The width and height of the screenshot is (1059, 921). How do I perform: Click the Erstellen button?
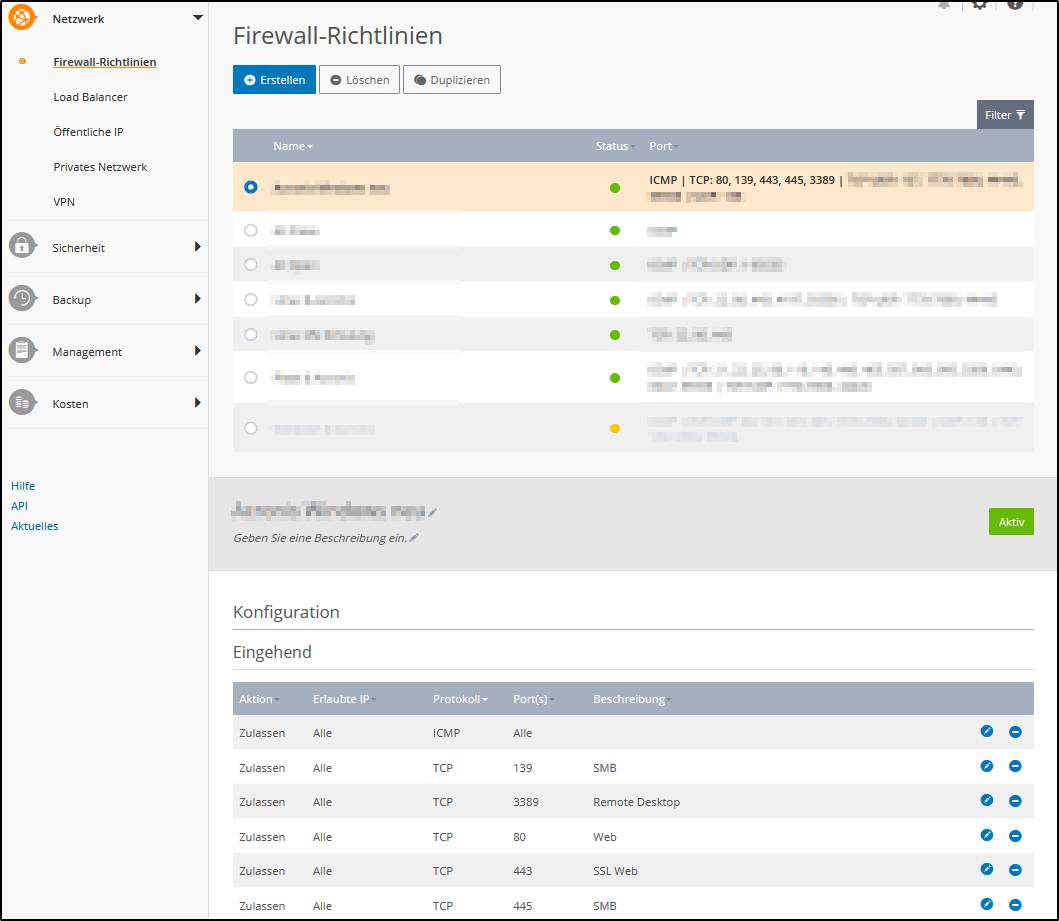[x=274, y=80]
